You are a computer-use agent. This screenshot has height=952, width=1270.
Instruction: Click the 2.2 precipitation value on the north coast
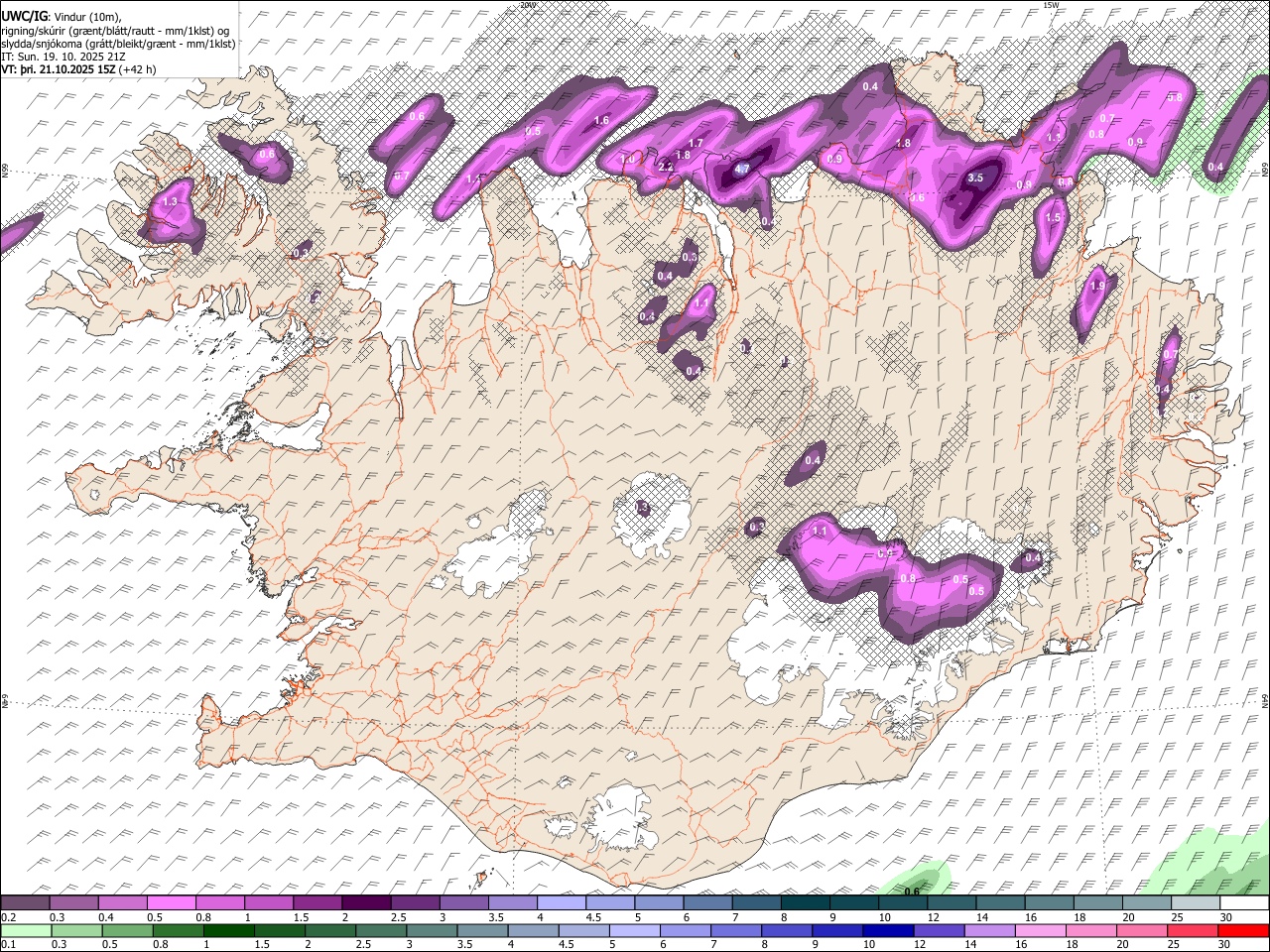tap(666, 167)
